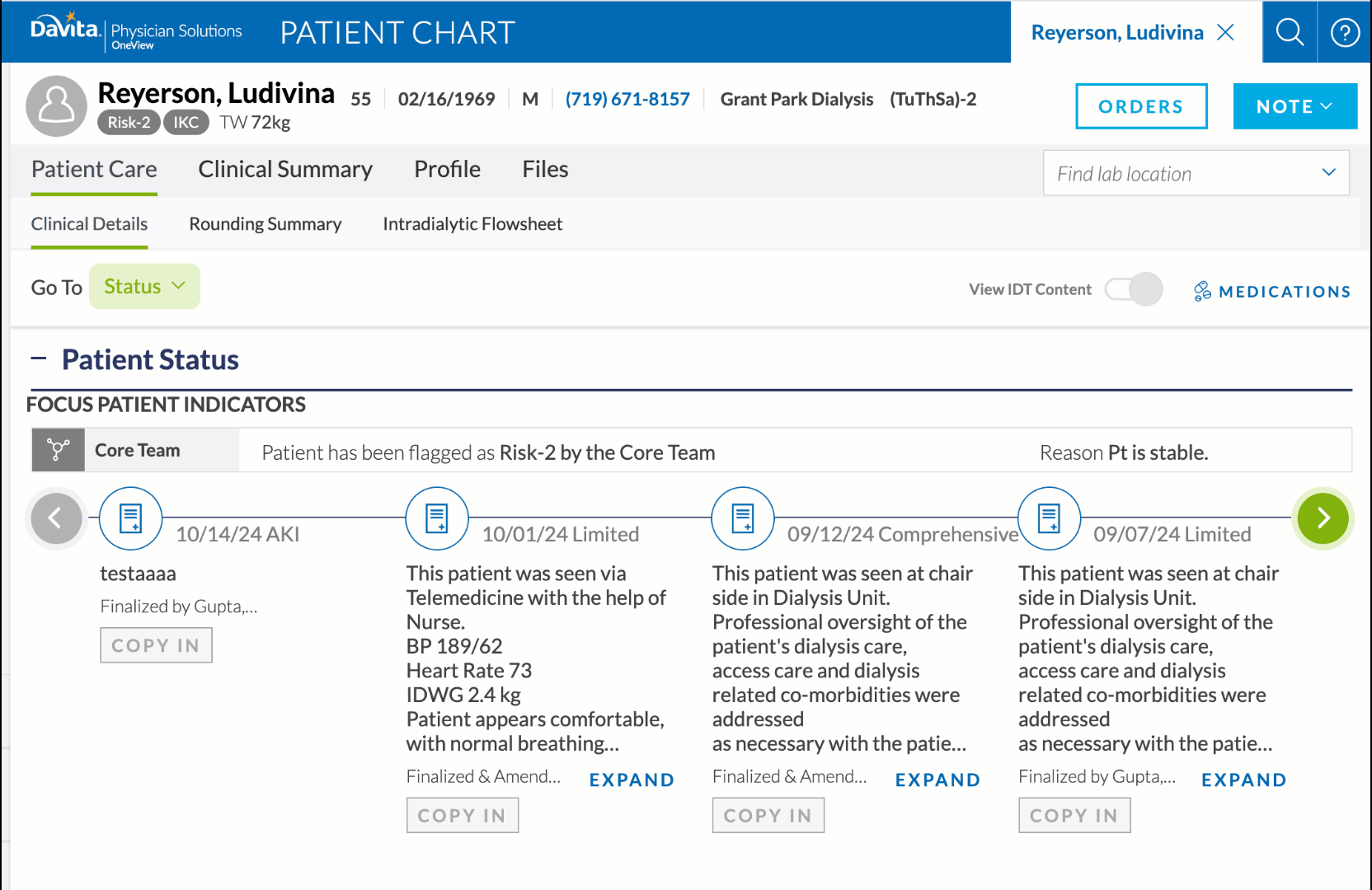
Task: Click the Reyerson, Ludivina tab name
Action: [x=1117, y=32]
